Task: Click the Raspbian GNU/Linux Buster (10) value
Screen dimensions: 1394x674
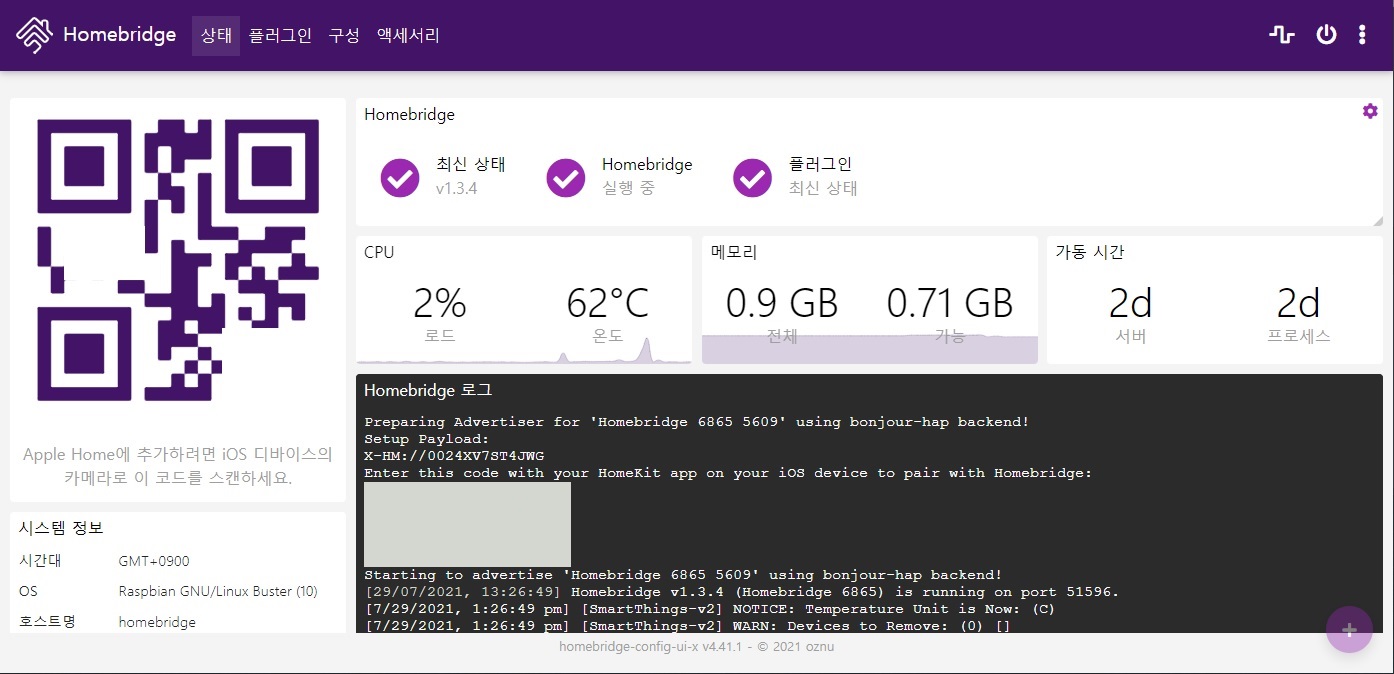Action: (218, 591)
